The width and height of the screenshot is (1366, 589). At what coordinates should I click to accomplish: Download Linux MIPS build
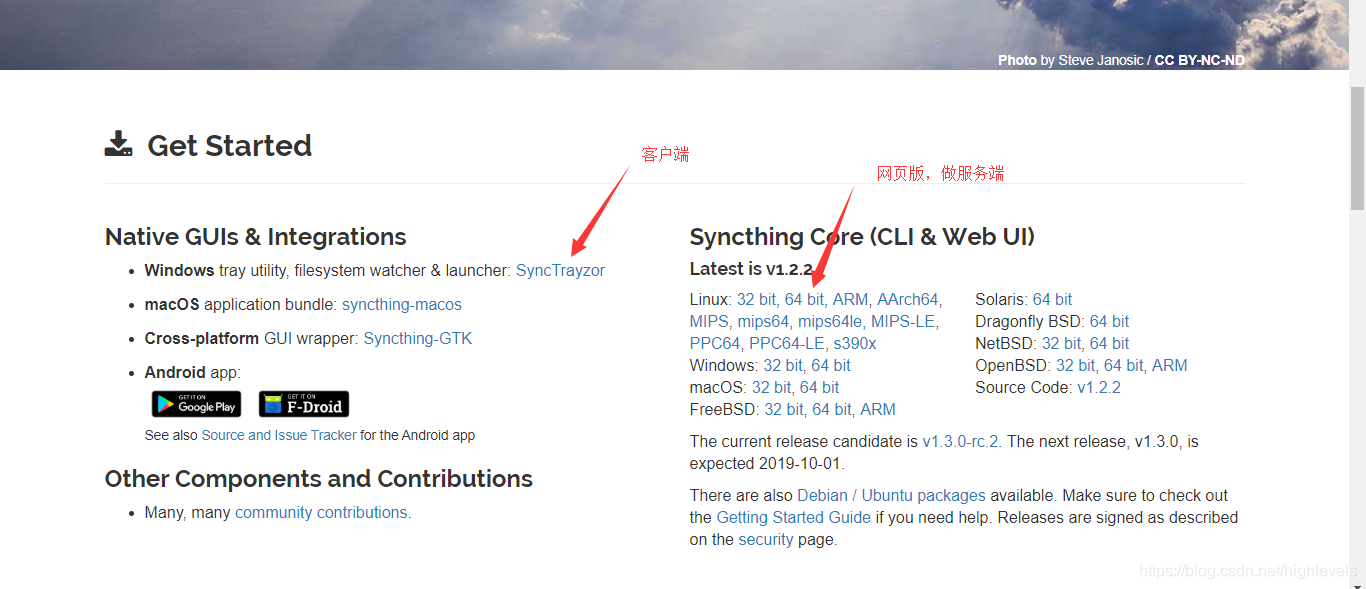pos(709,321)
